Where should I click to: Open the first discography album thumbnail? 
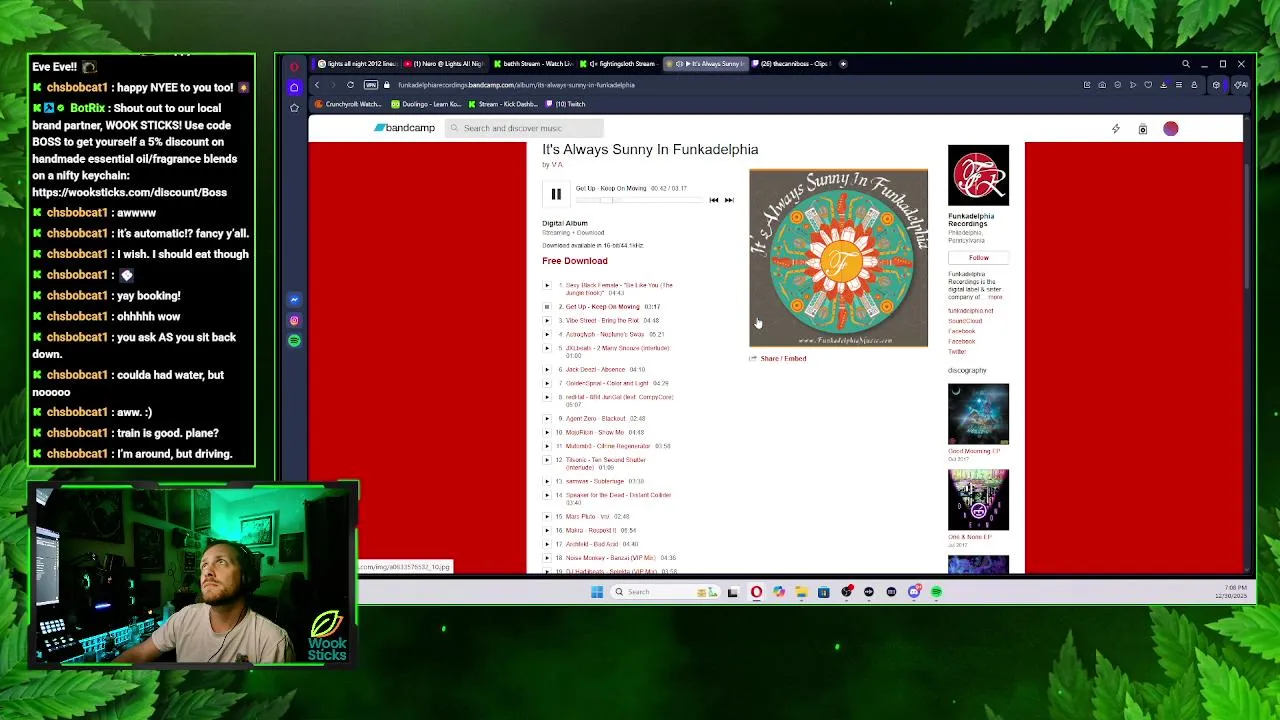[x=978, y=414]
